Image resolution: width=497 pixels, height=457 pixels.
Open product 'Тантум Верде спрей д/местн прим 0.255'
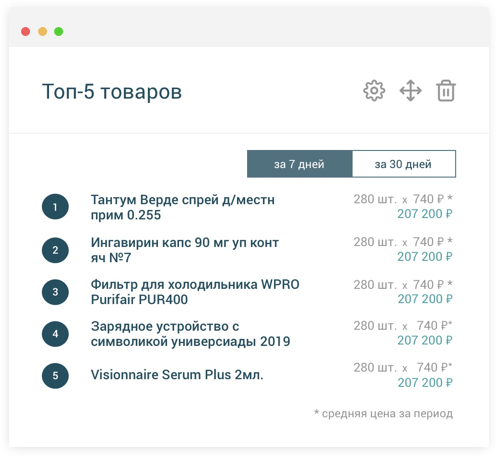tap(183, 207)
